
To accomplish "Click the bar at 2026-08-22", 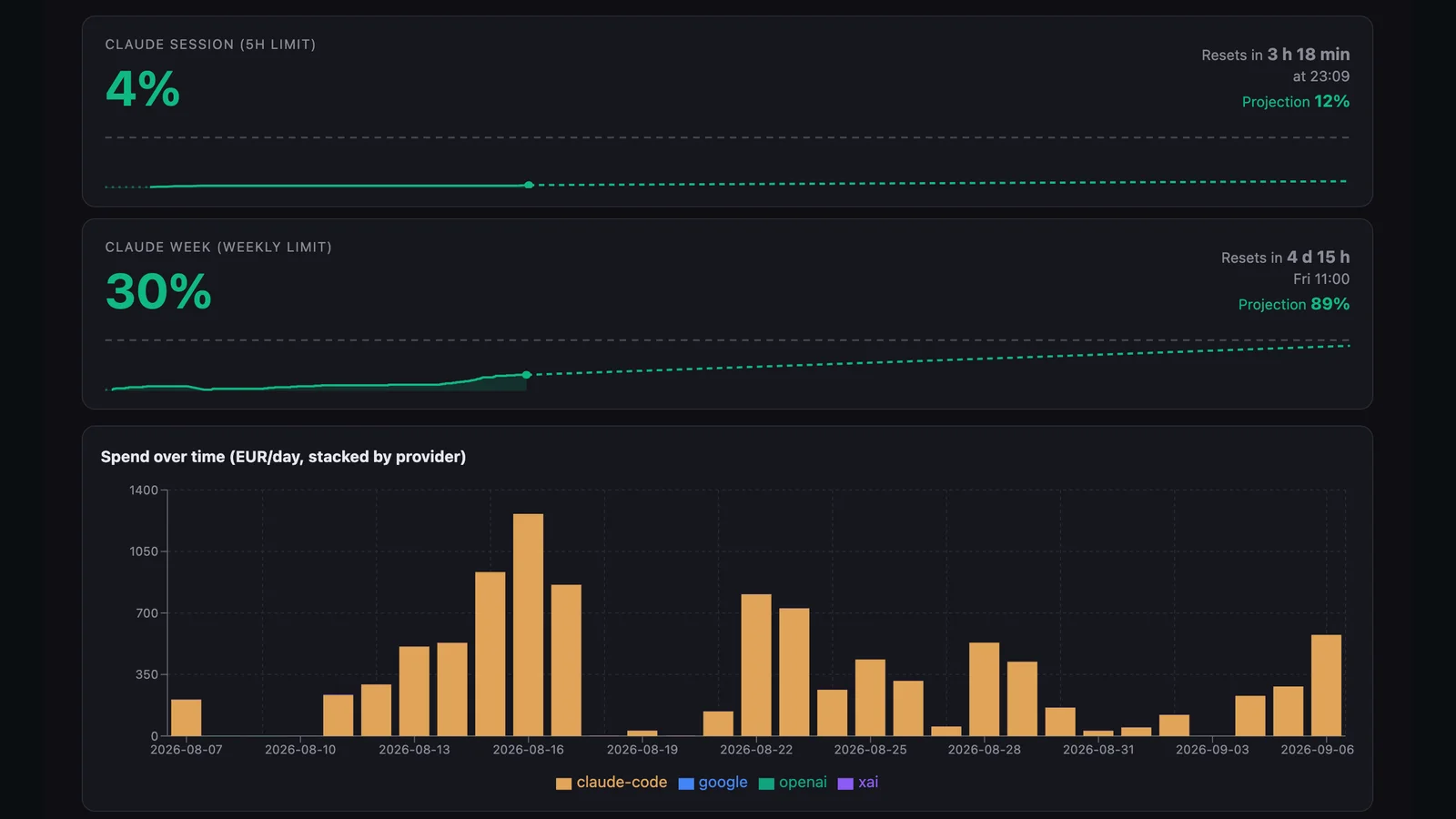I will tap(756, 665).
